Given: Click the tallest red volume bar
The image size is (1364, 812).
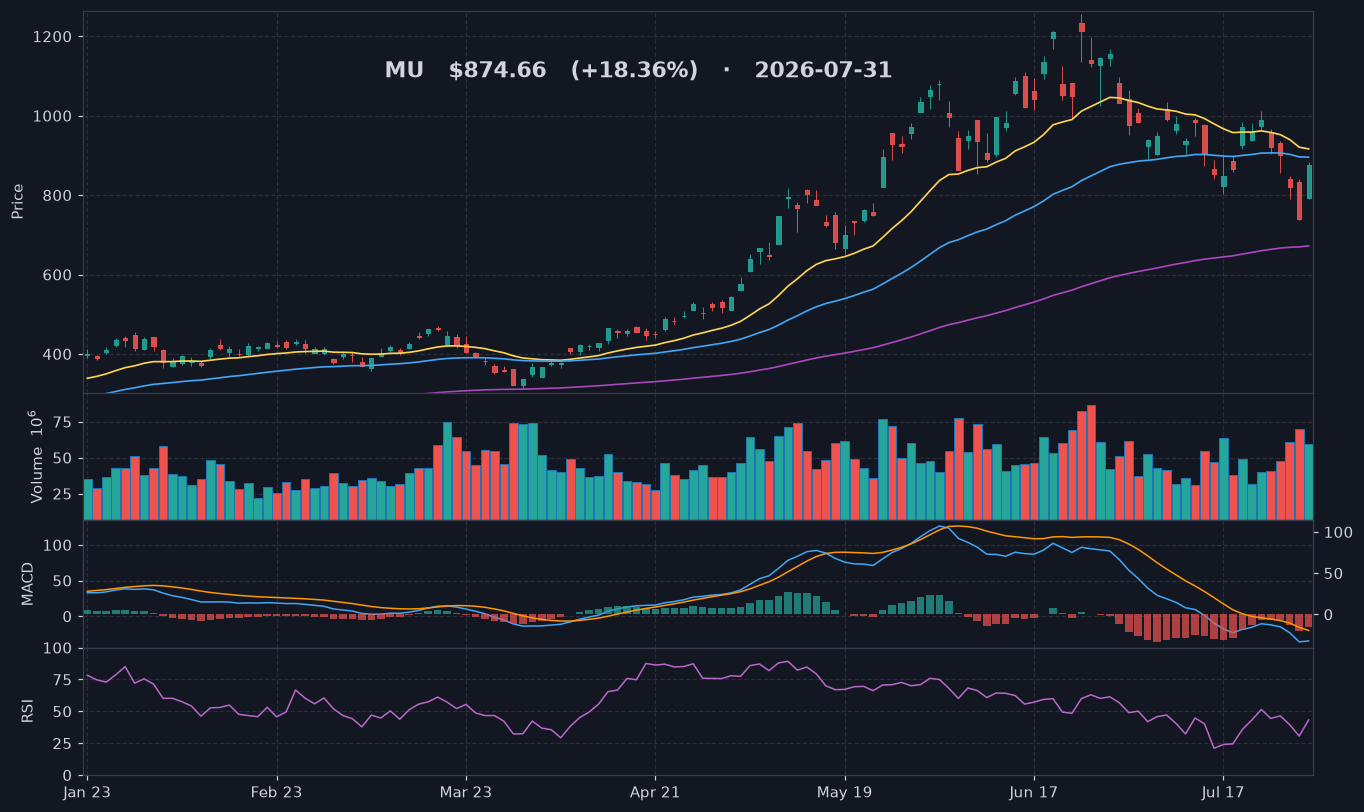Looking at the screenshot, I should tap(1091, 462).
